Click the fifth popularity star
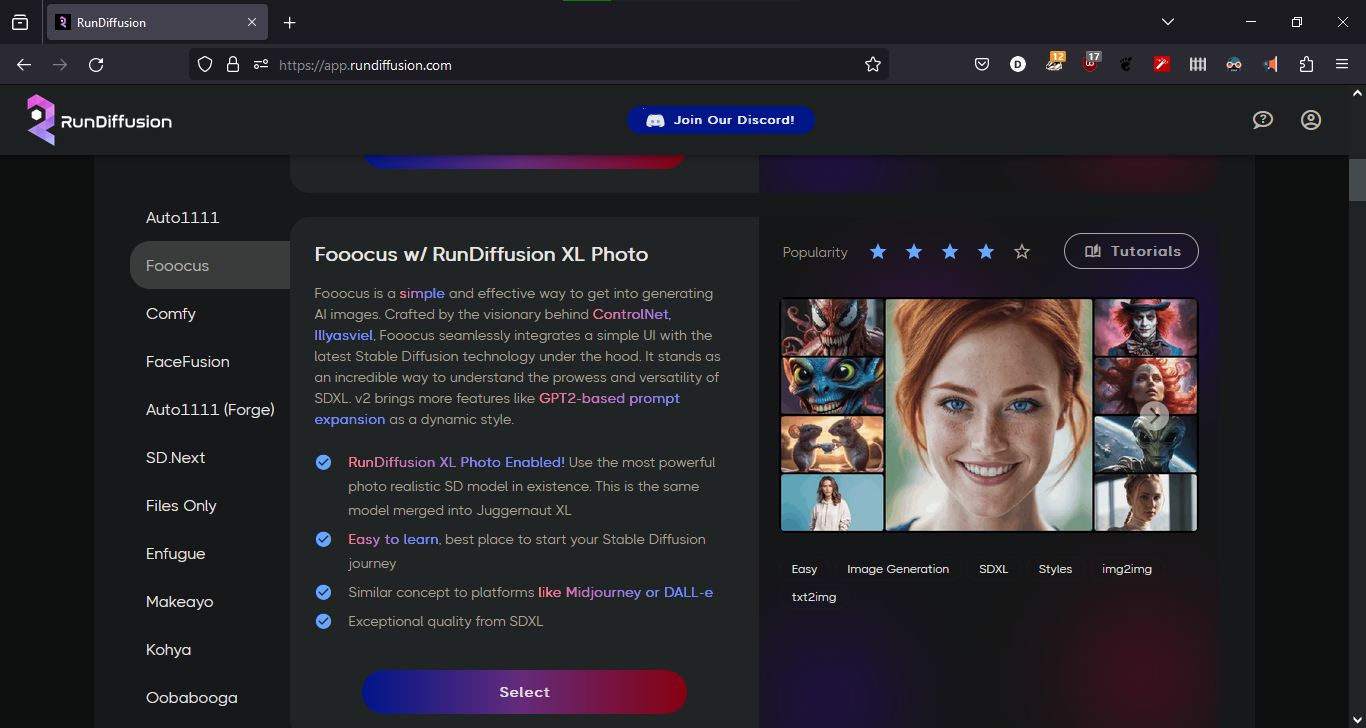Viewport: 1366px width, 728px height. pos(1022,252)
